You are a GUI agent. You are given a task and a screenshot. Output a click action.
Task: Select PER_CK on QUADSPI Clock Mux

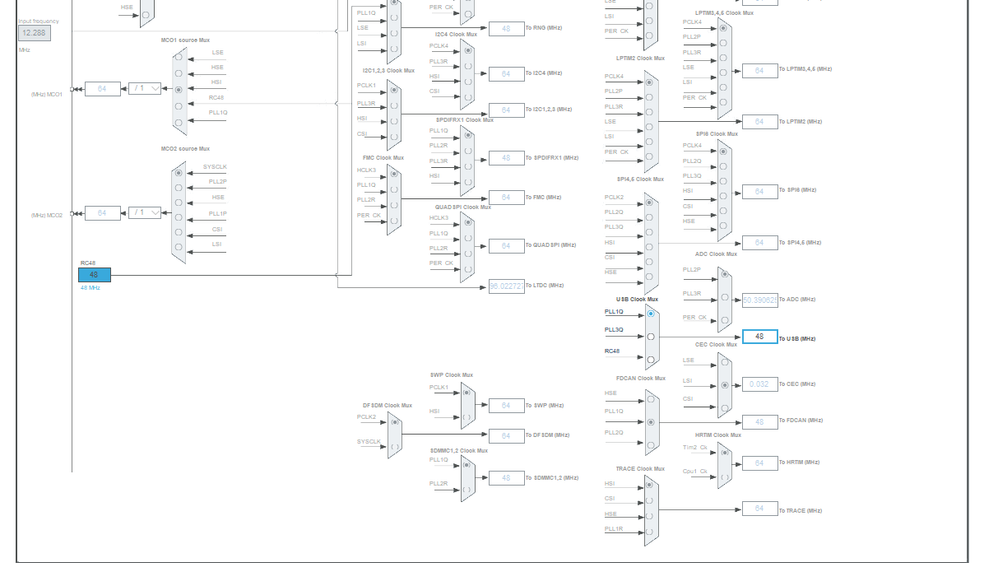[467, 269]
